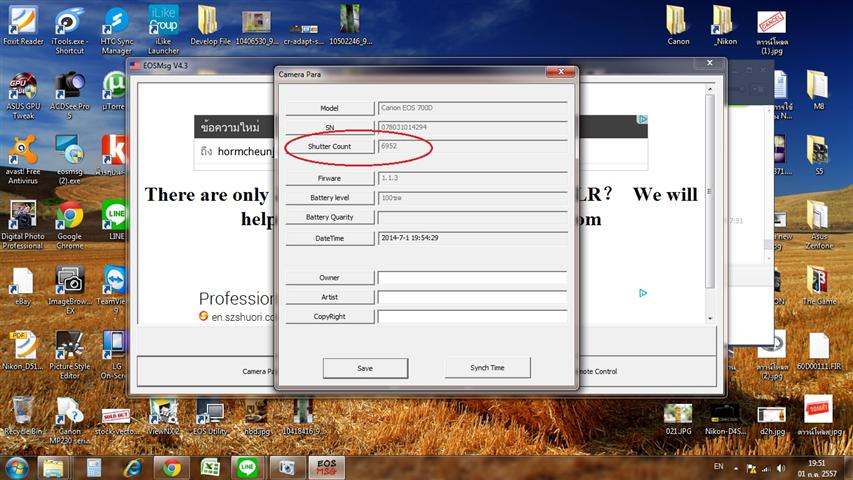The width and height of the screenshot is (853, 480).
Task: Click the Artist text field
Action: point(472,297)
